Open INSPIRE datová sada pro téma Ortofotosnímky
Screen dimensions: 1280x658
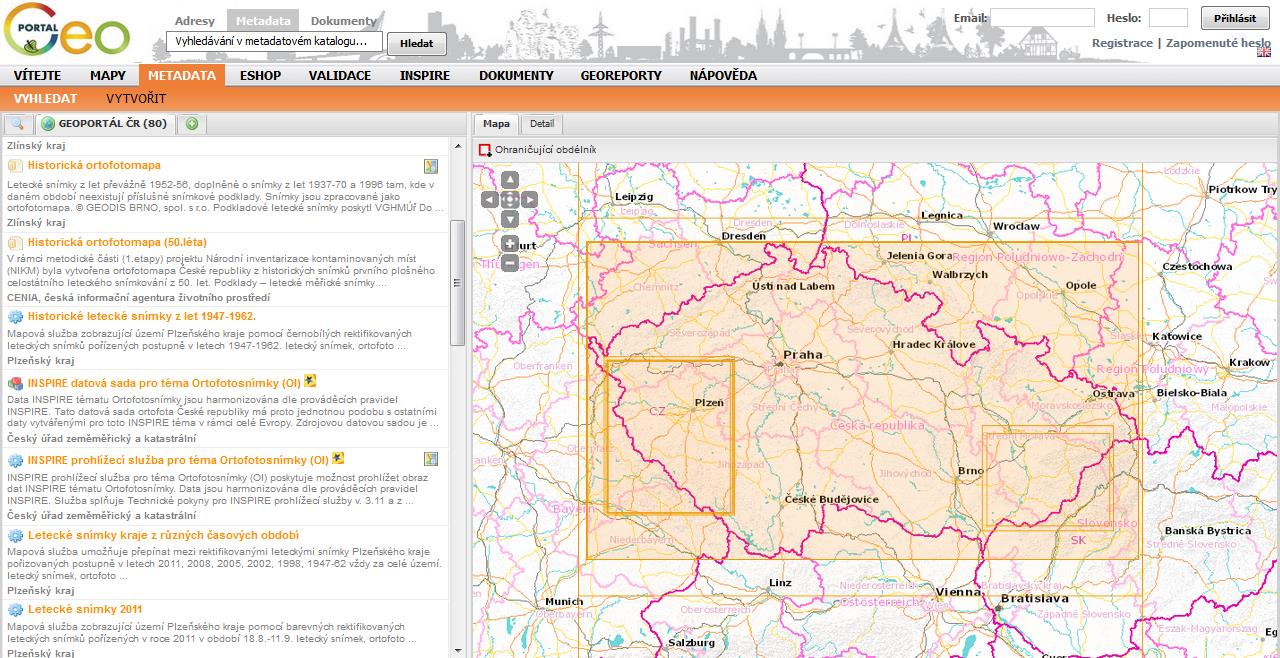(x=164, y=381)
